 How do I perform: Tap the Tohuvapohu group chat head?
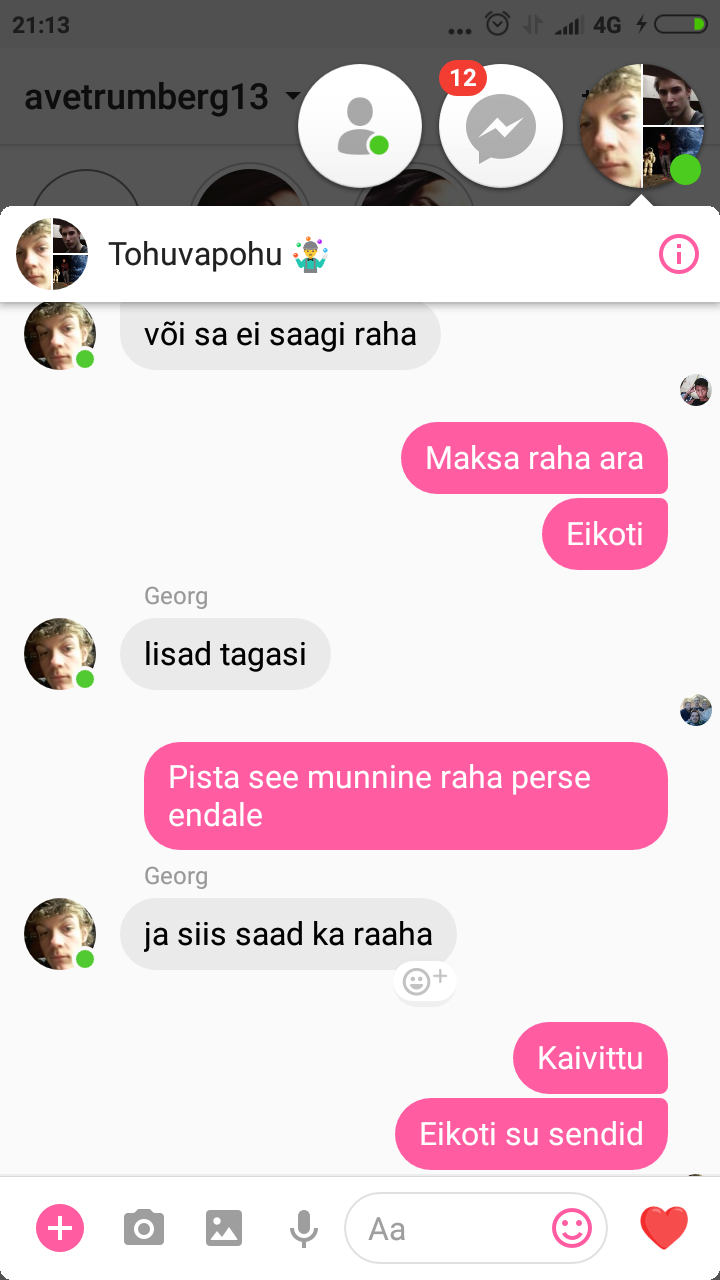coord(642,127)
